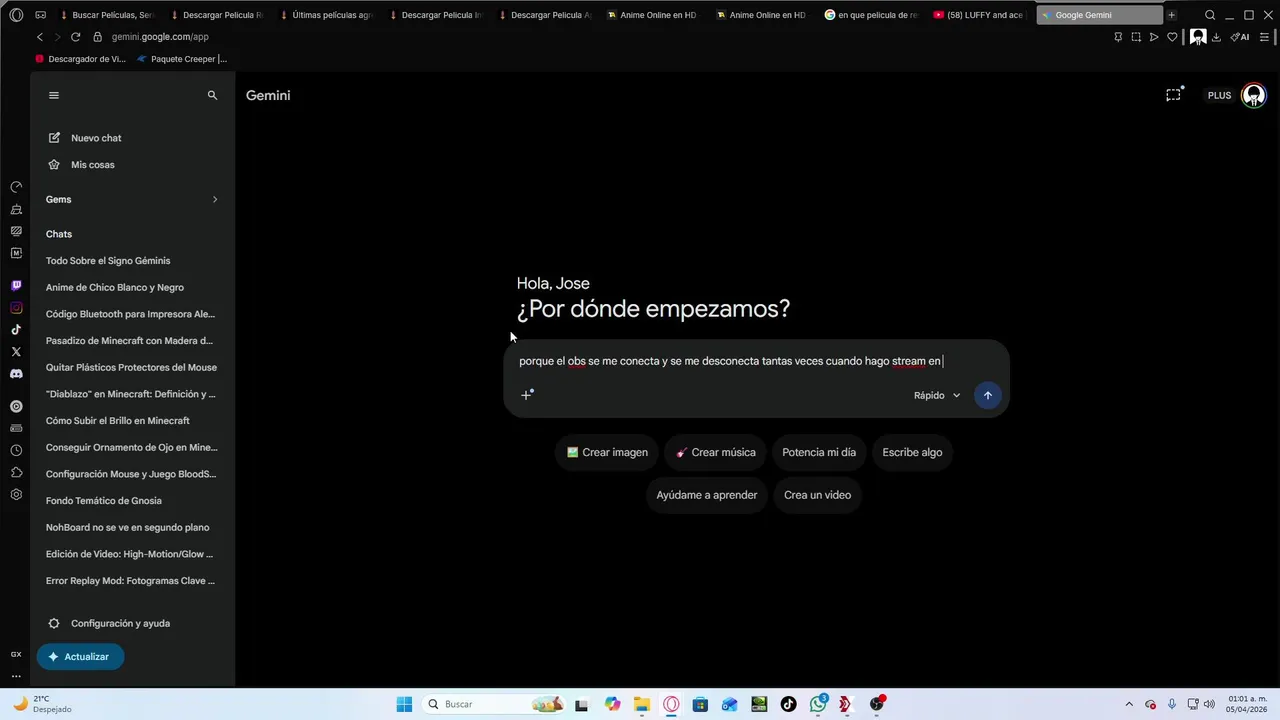Open browser tab search magnifier icon
The height and width of the screenshot is (720, 1280).
1210,15
